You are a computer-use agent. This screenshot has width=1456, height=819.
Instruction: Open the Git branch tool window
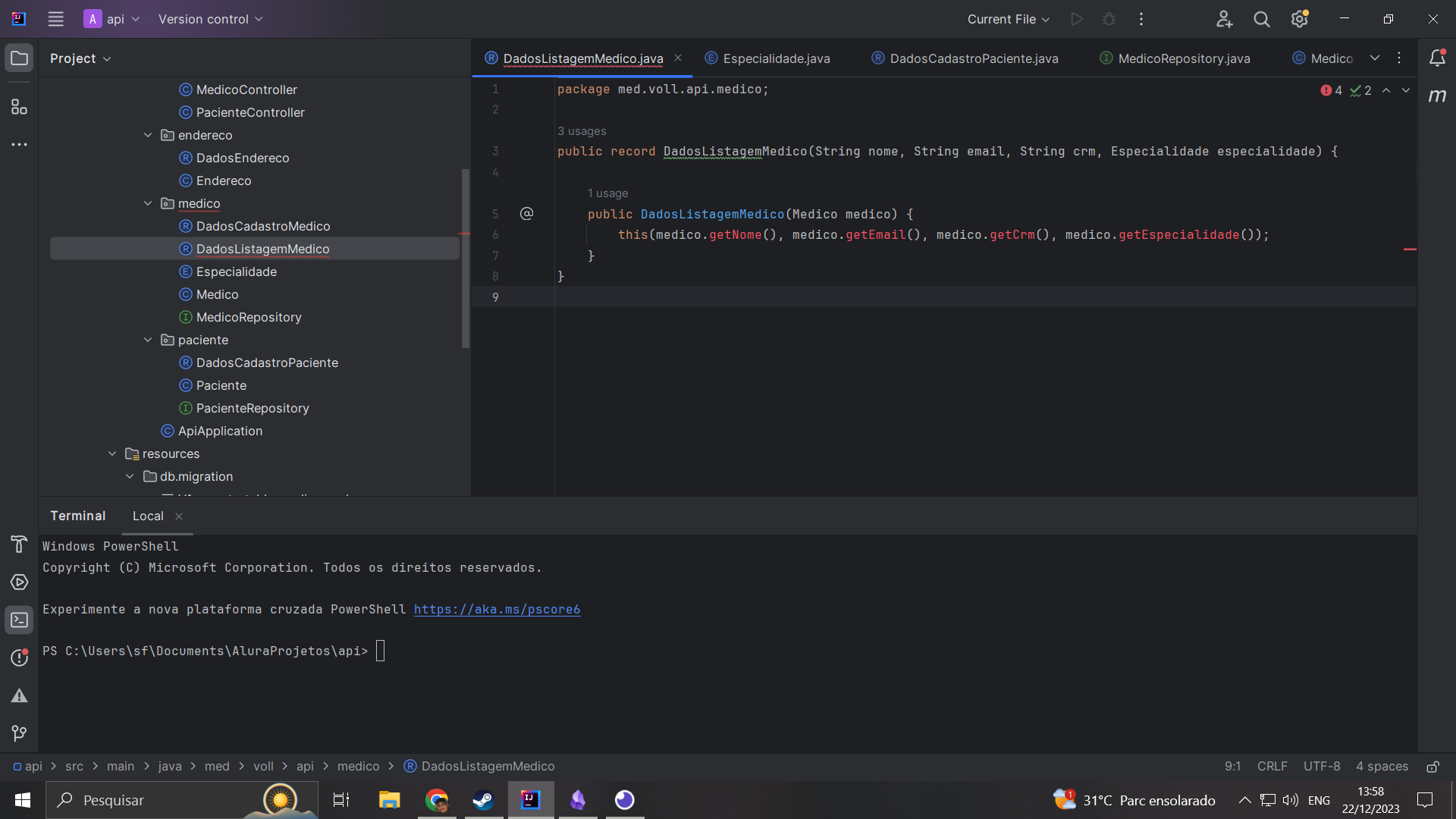[x=19, y=733]
